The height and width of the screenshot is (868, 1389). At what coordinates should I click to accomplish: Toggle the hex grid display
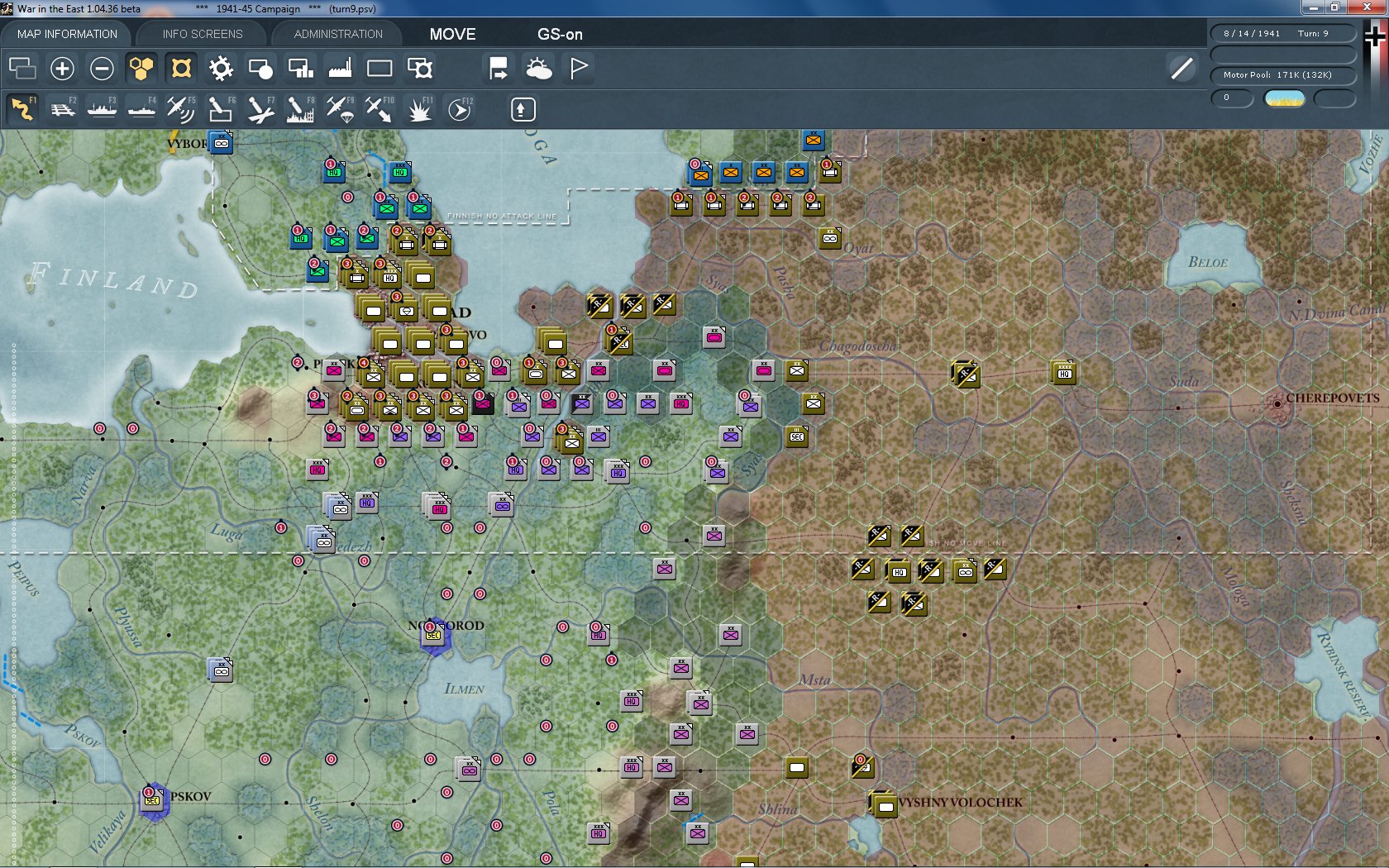coord(141,68)
